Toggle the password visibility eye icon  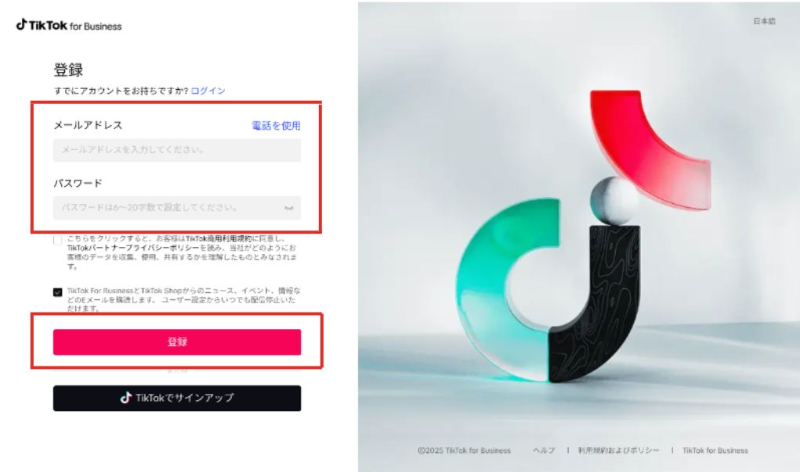[289, 208]
